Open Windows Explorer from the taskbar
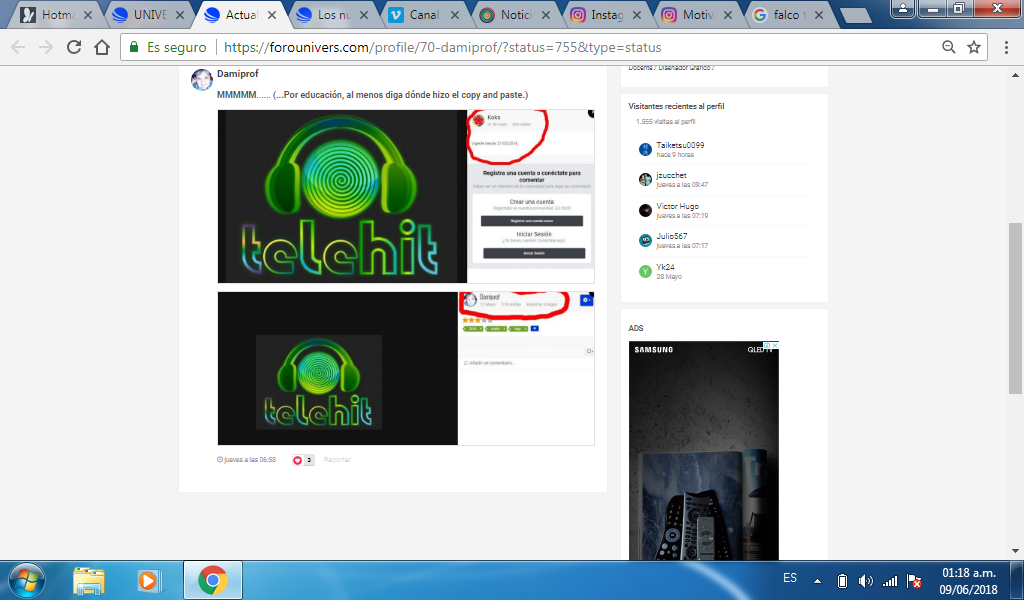The height and width of the screenshot is (600, 1024). point(89,580)
